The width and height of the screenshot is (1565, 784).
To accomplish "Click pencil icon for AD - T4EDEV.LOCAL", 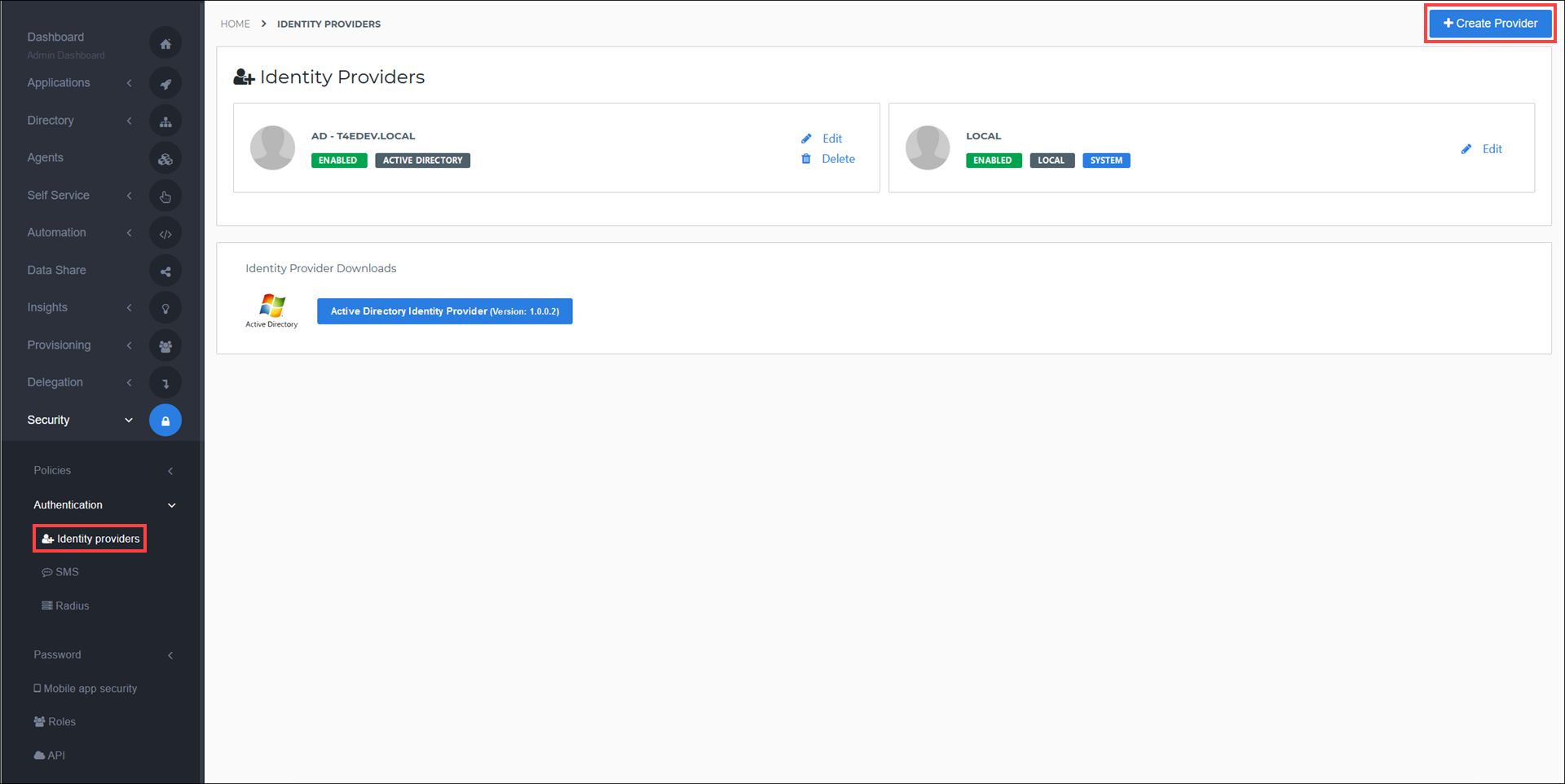I will [x=806, y=139].
